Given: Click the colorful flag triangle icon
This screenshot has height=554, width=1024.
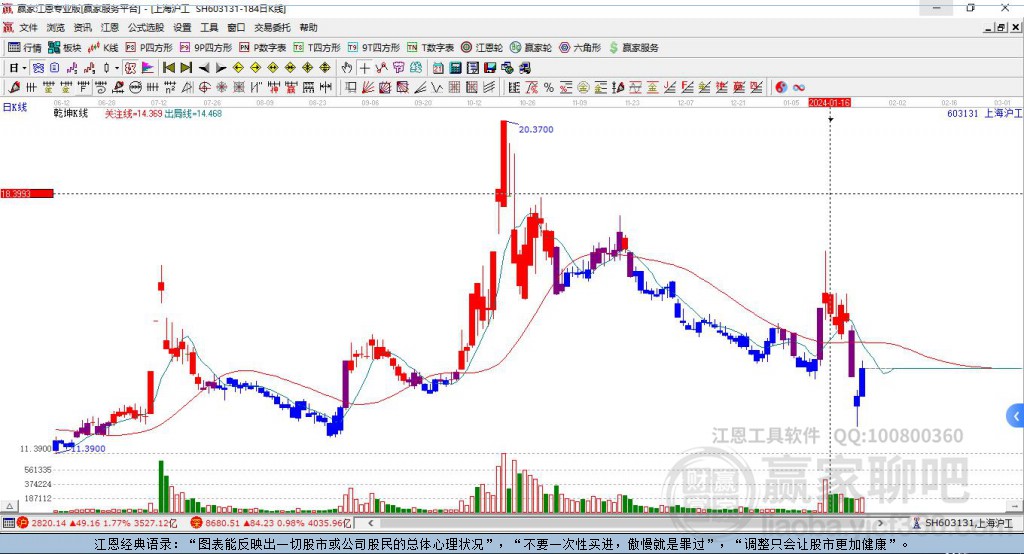Looking at the screenshot, I should coord(148,68).
